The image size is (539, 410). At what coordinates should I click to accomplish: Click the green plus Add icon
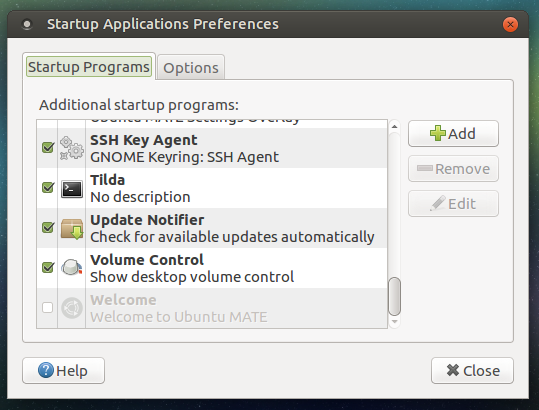[438, 133]
